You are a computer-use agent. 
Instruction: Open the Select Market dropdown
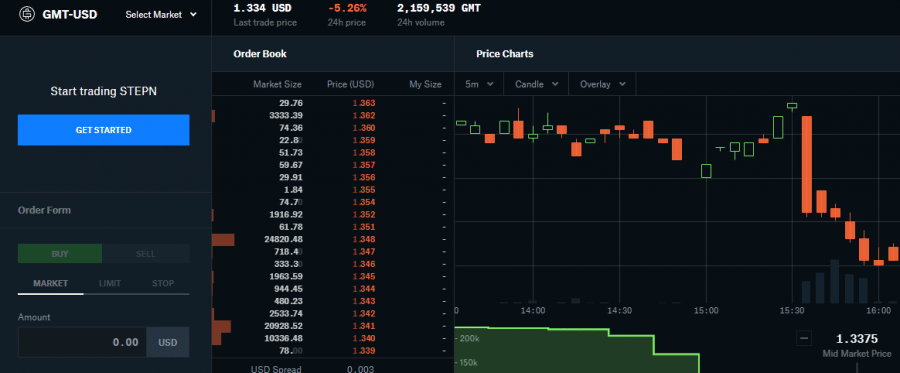(x=161, y=14)
